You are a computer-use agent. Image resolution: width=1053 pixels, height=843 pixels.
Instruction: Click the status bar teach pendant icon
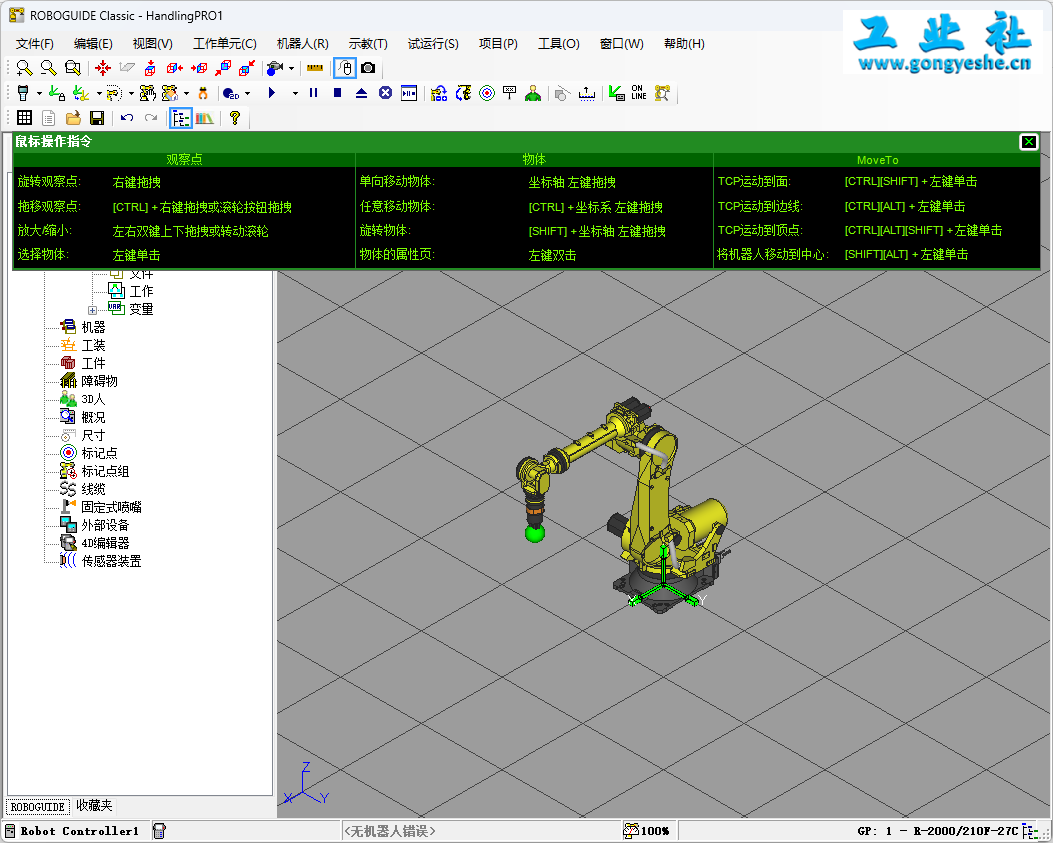point(159,831)
